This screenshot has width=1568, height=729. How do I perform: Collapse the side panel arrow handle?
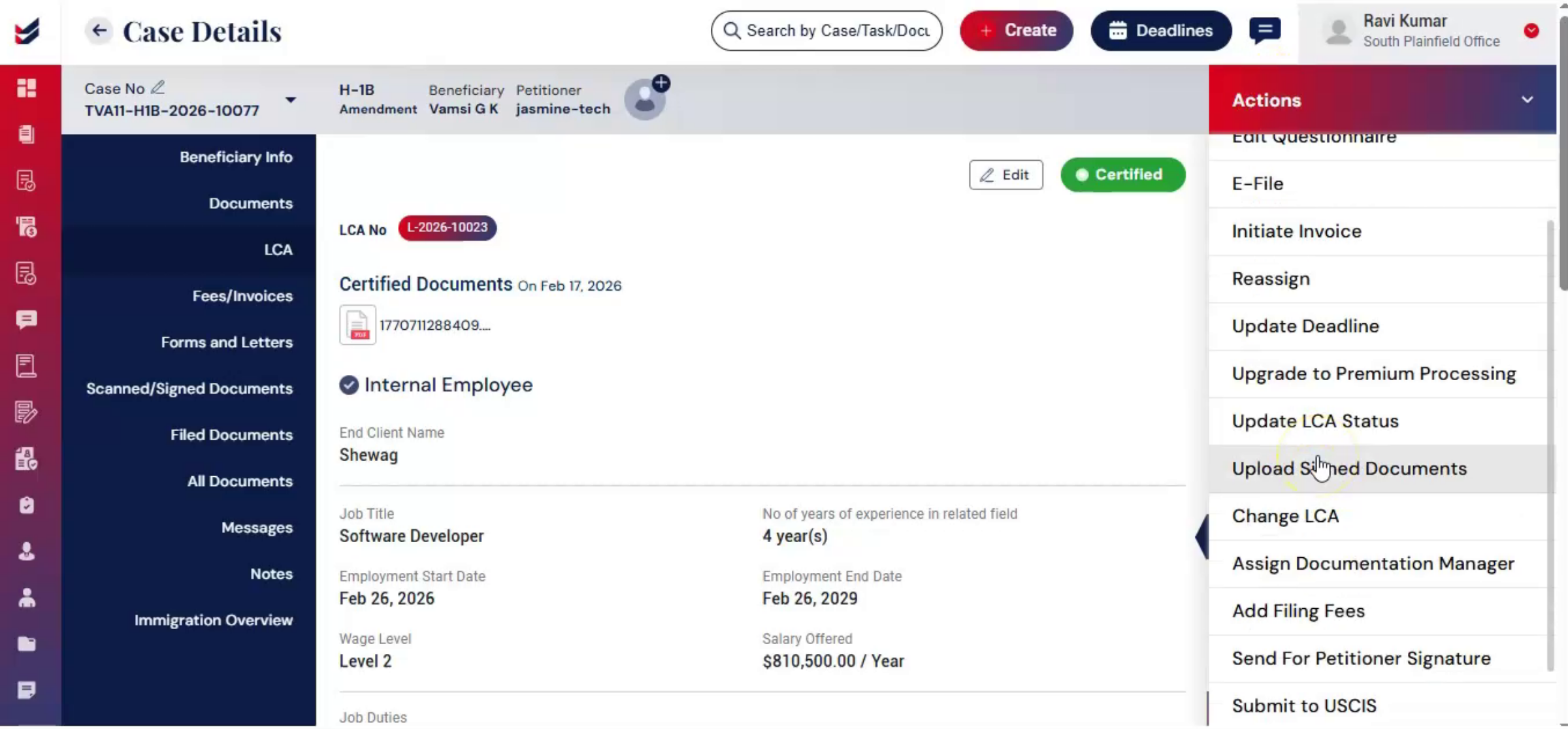(1202, 537)
